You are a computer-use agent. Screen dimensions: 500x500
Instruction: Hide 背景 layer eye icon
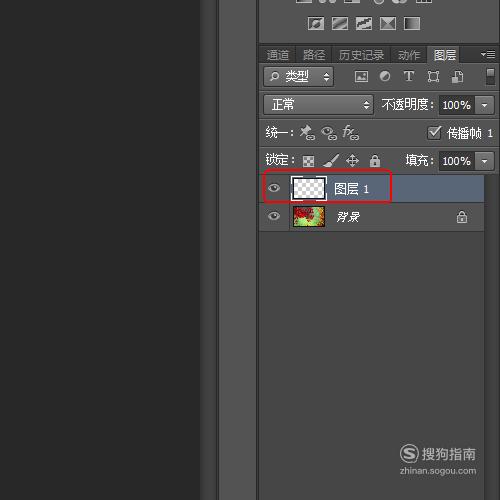tap(274, 216)
